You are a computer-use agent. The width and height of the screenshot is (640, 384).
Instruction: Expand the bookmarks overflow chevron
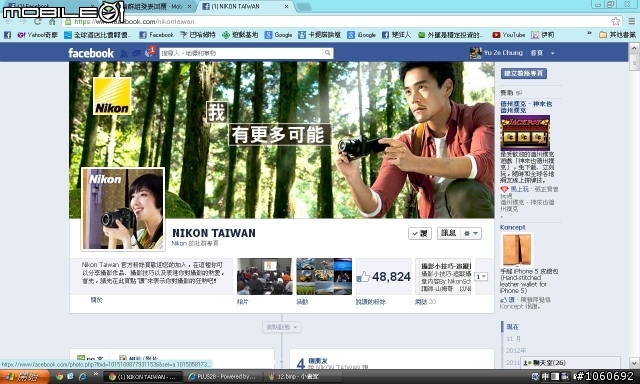pos(589,34)
